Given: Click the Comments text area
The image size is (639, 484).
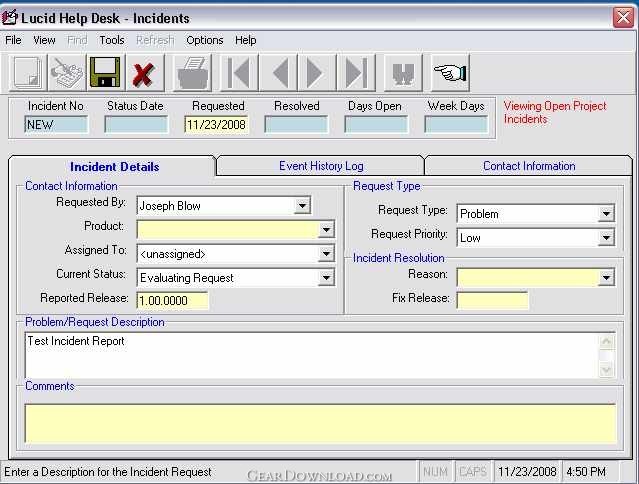Looking at the screenshot, I should tap(320, 423).
